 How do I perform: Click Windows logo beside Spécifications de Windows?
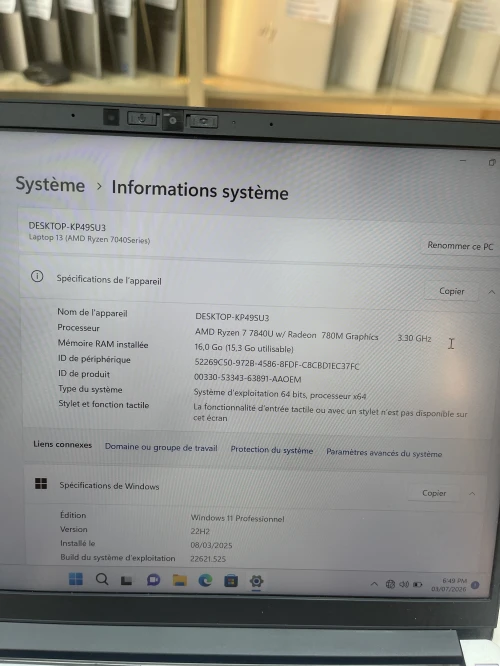coord(41,483)
